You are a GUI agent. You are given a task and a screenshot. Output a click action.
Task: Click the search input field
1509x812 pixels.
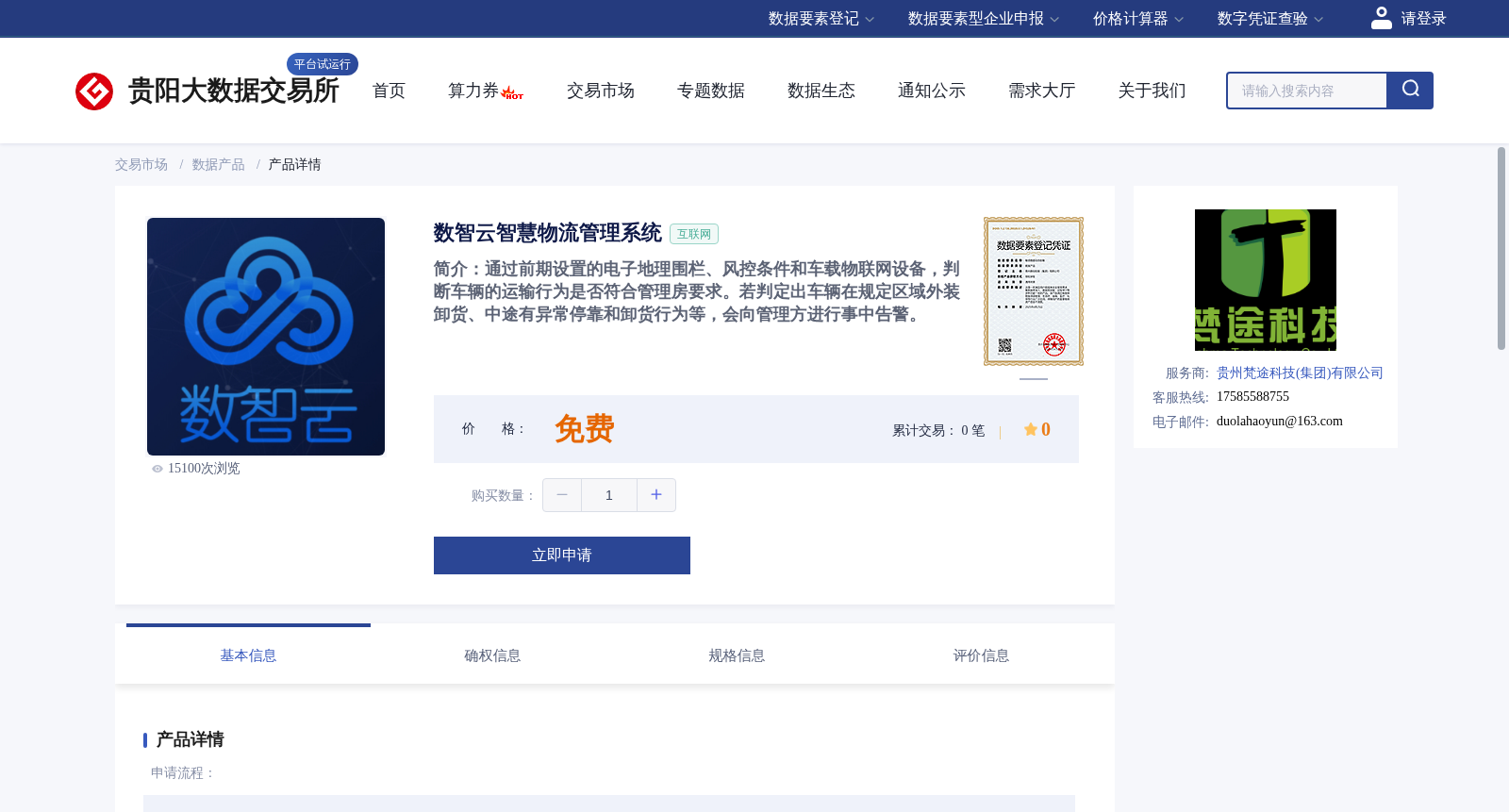(x=1307, y=91)
